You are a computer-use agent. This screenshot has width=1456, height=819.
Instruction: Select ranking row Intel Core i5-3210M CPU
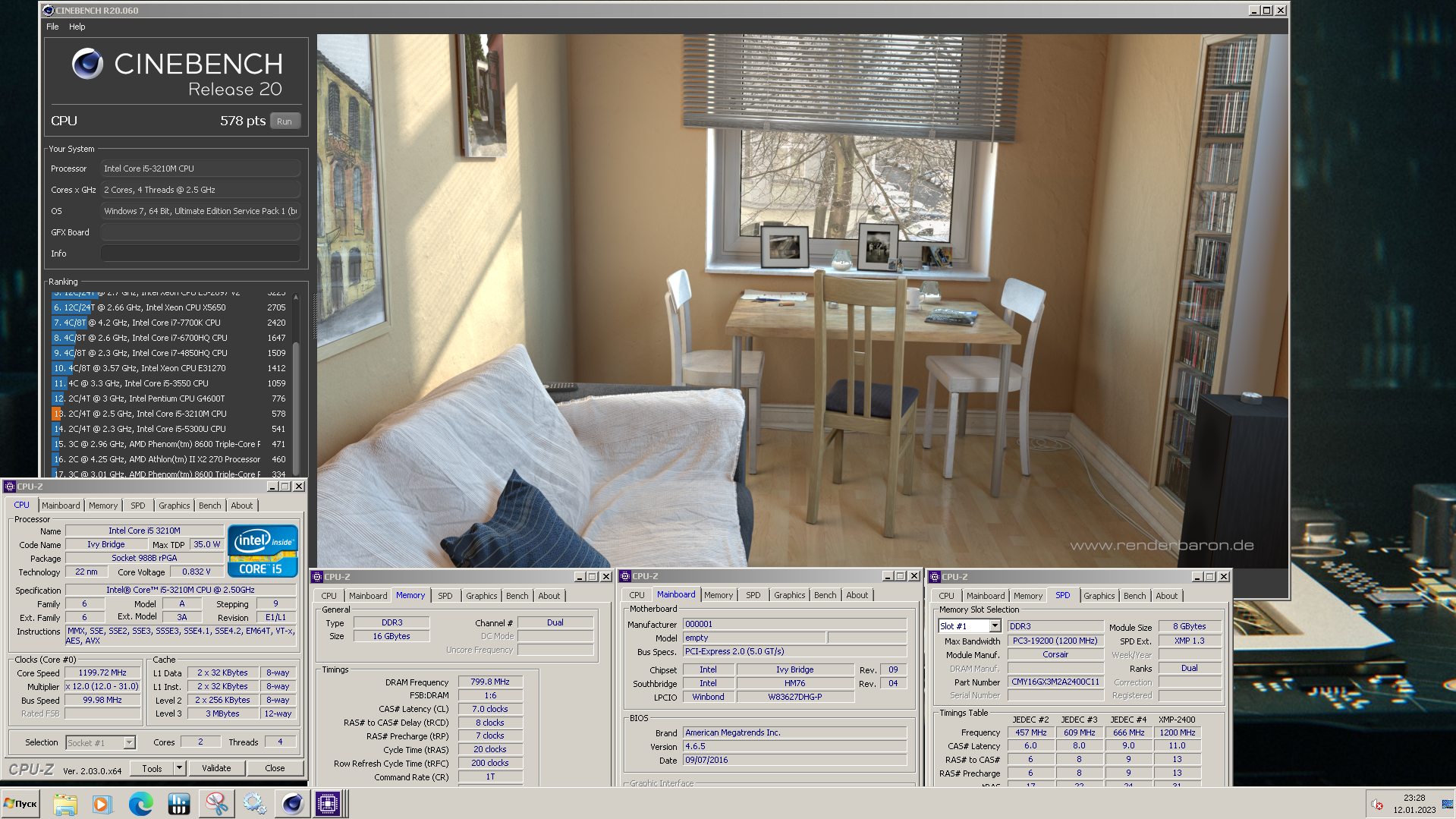tap(170, 414)
